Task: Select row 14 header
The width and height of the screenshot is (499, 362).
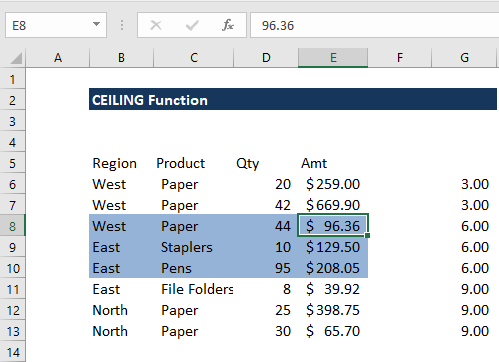Action: (x=13, y=352)
